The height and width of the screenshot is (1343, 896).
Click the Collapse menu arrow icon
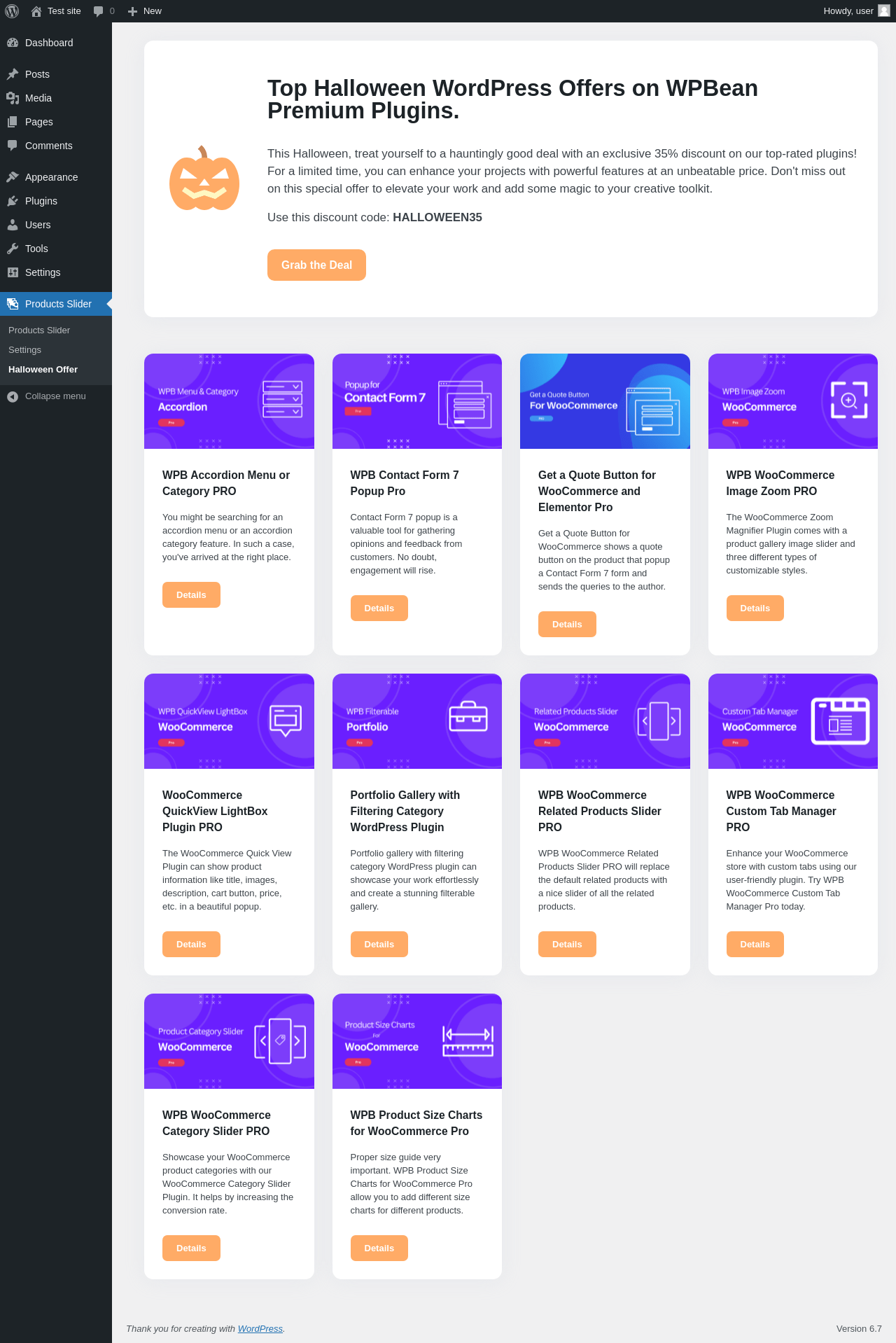pyautogui.click(x=13, y=396)
